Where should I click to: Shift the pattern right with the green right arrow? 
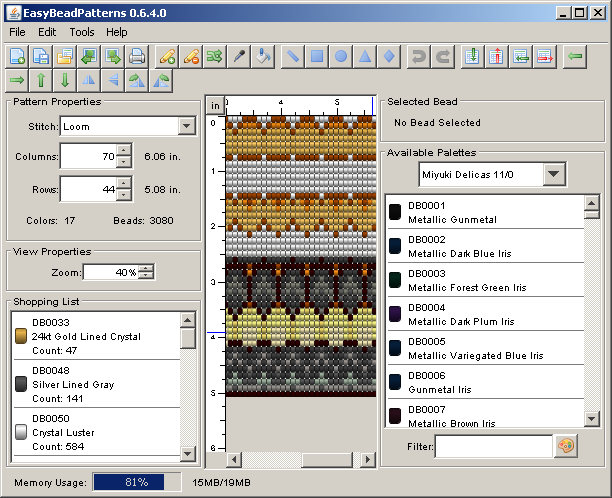(17, 80)
